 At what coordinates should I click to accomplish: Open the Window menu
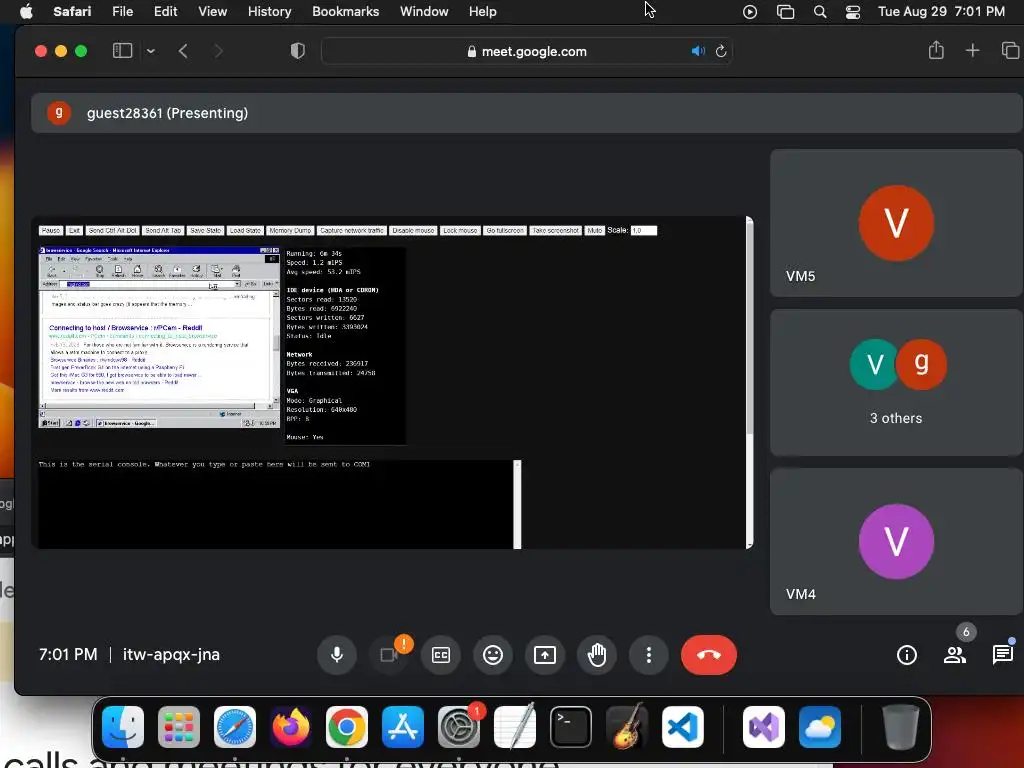point(424,11)
